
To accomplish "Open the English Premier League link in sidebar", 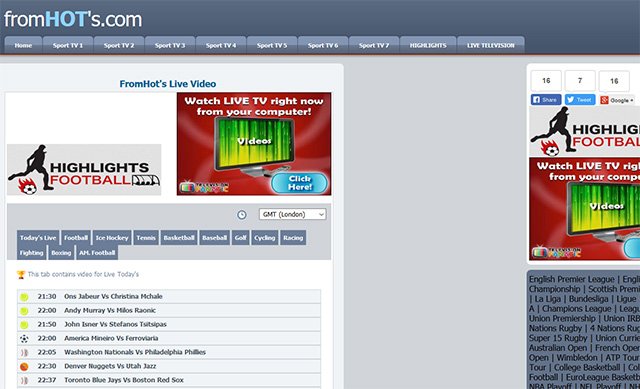I will pyautogui.click(x=571, y=279).
